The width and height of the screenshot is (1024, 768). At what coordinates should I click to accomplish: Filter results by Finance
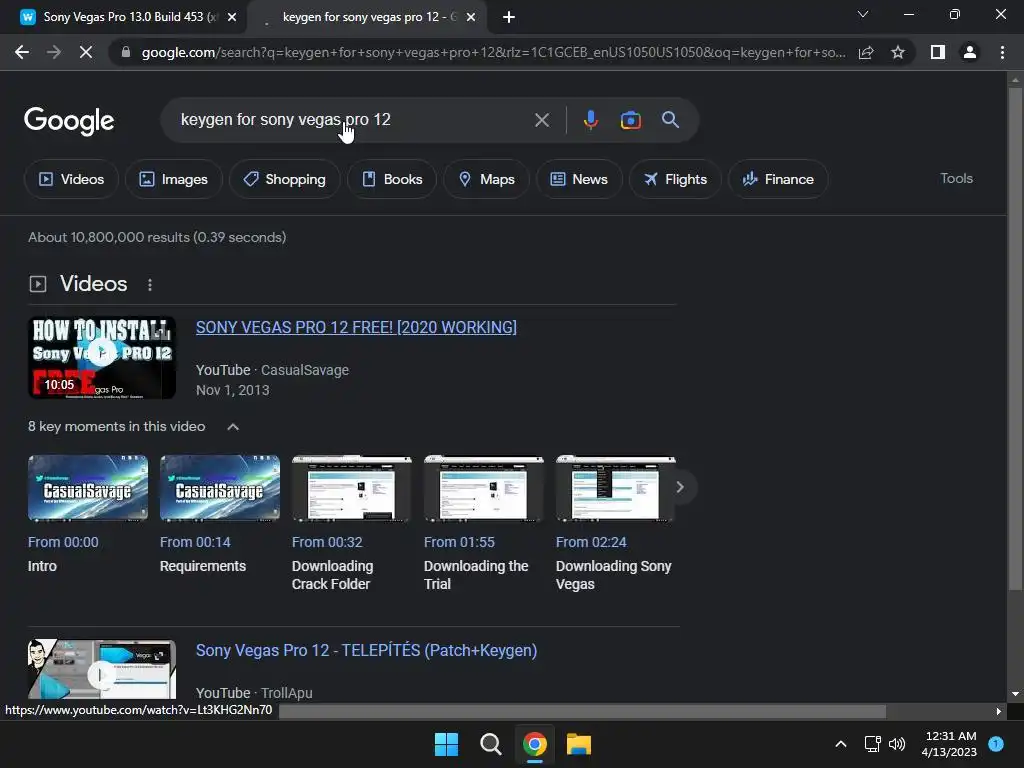click(778, 179)
